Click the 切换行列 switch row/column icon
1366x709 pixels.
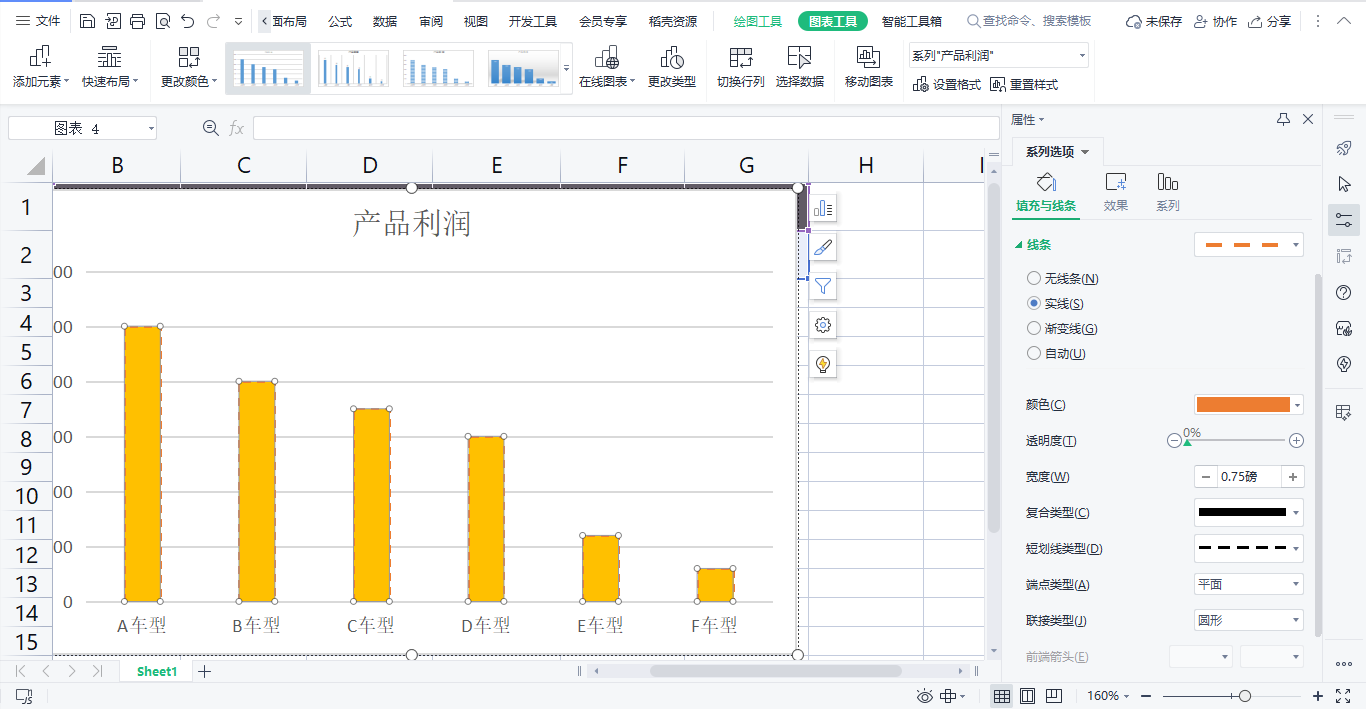741,57
